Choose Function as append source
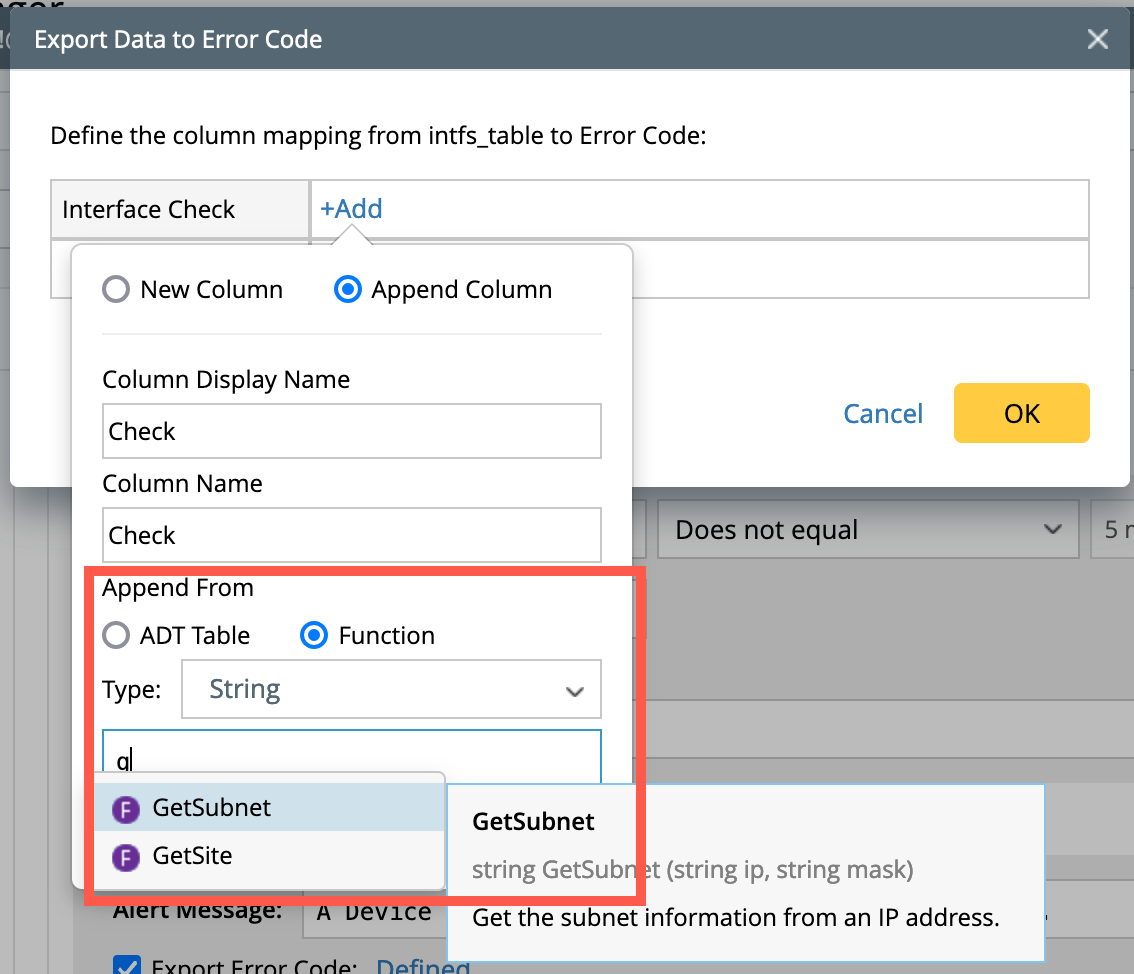 coord(315,636)
